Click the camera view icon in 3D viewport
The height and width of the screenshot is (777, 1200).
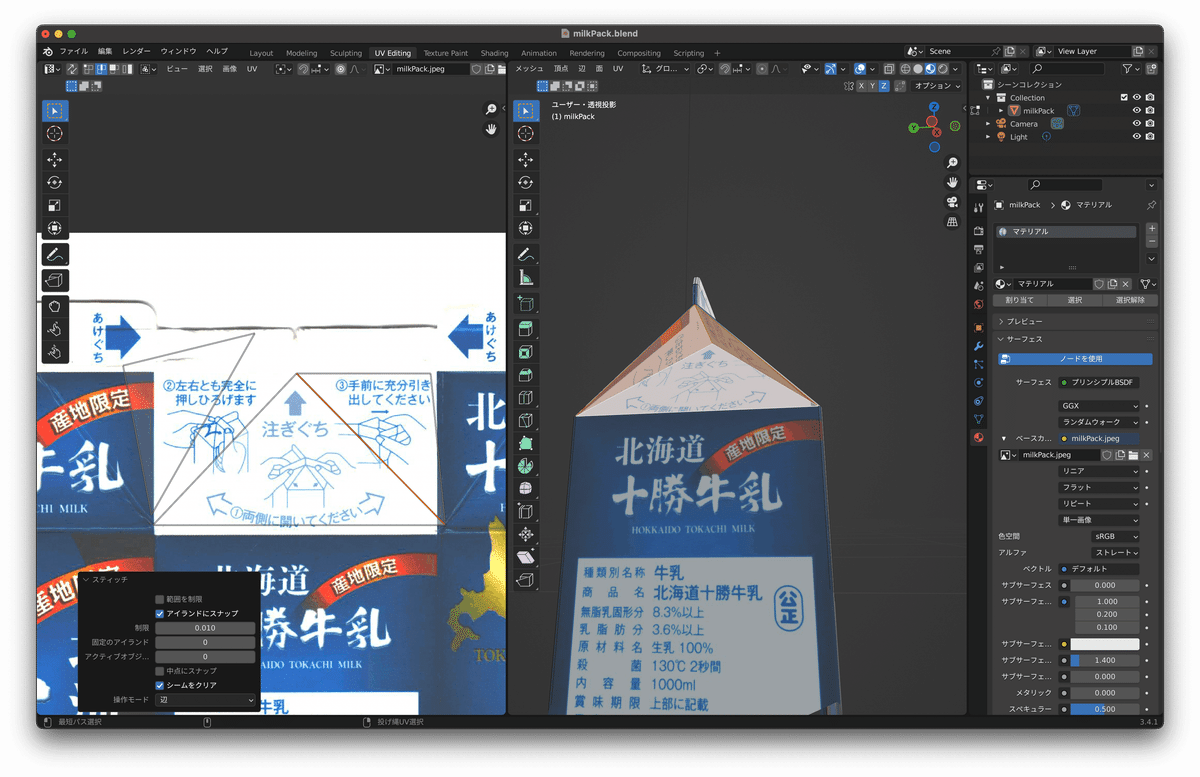click(x=952, y=202)
